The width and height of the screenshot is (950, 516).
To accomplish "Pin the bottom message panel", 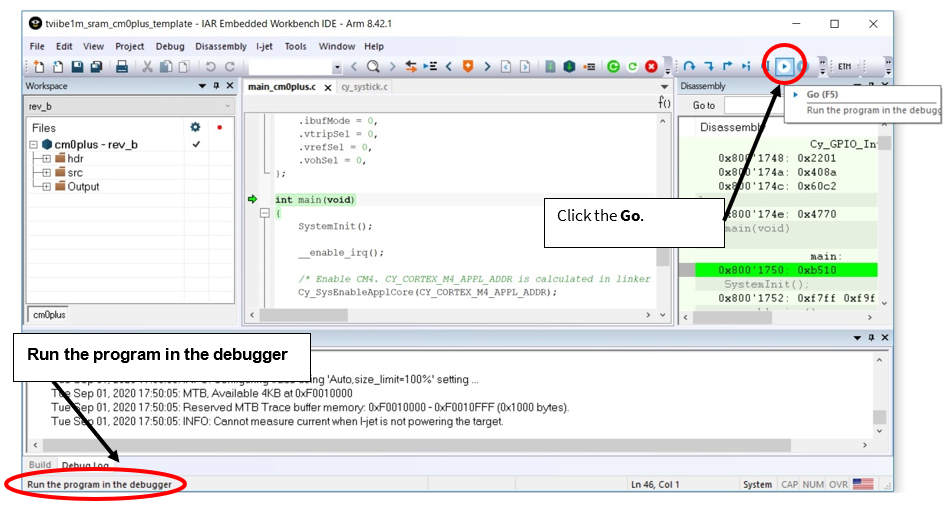I will point(871,337).
